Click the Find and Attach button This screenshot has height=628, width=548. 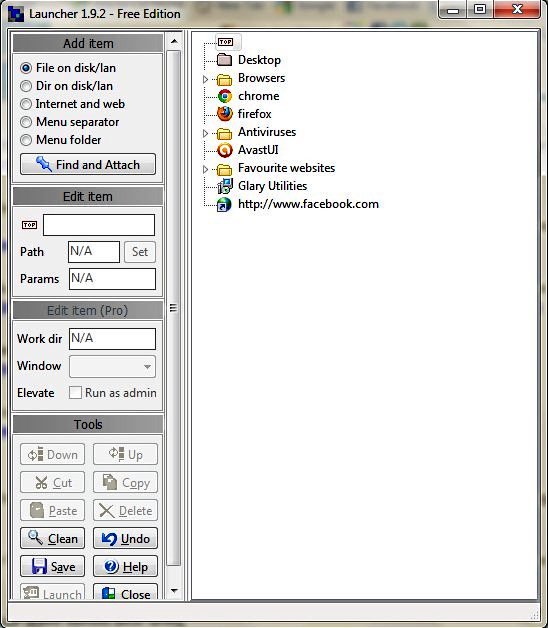tap(88, 164)
